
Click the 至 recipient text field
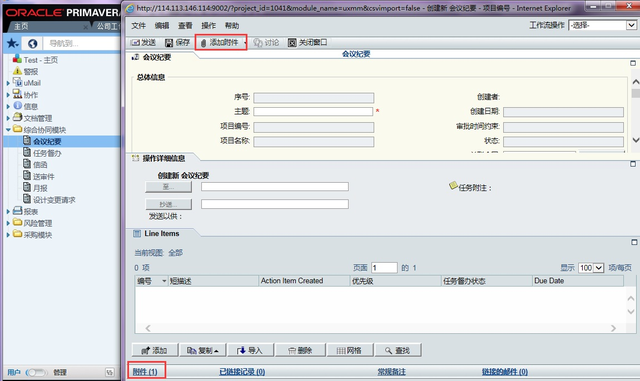[x=275, y=187]
